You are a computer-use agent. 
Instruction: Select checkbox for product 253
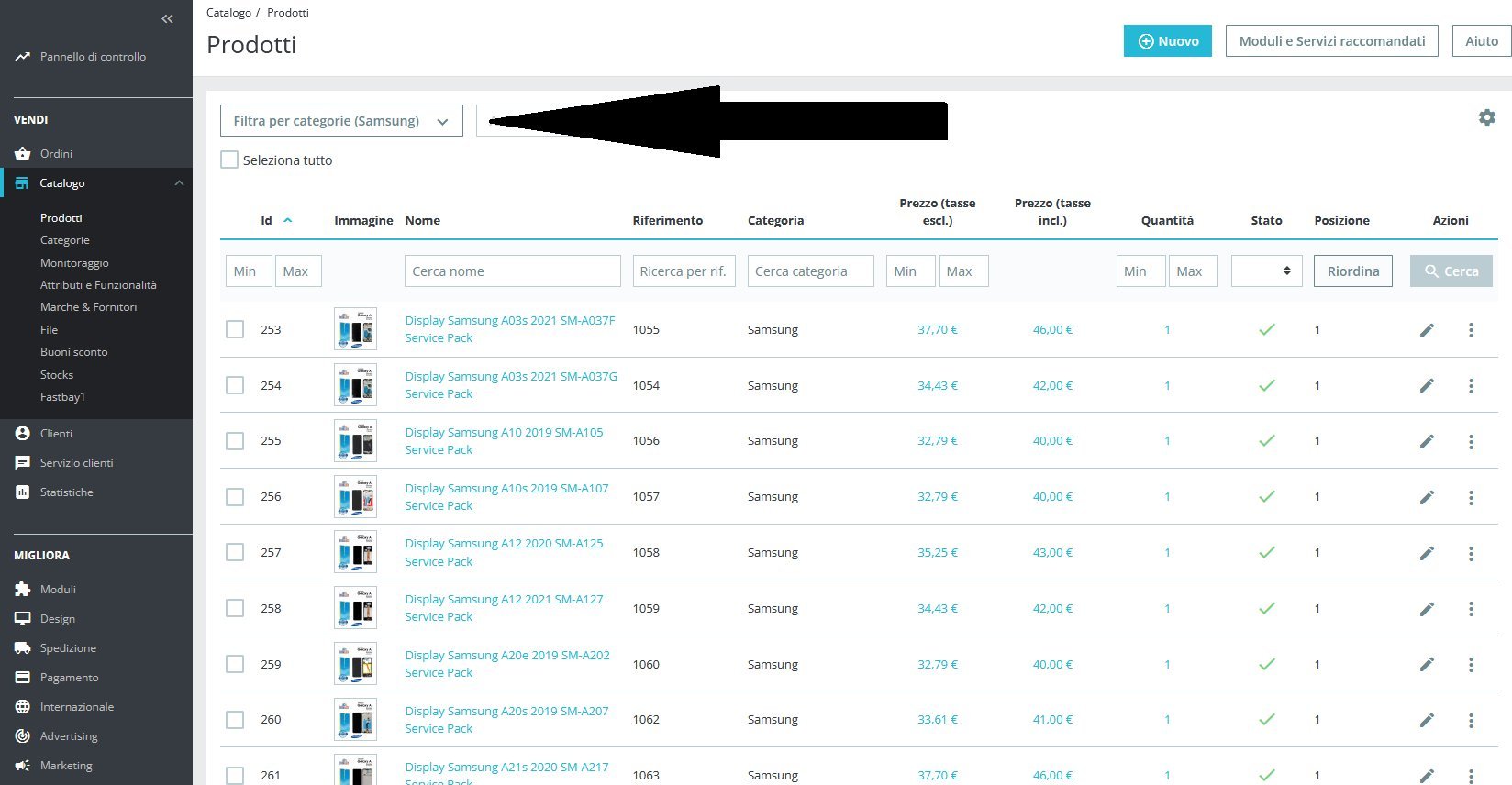pos(235,329)
